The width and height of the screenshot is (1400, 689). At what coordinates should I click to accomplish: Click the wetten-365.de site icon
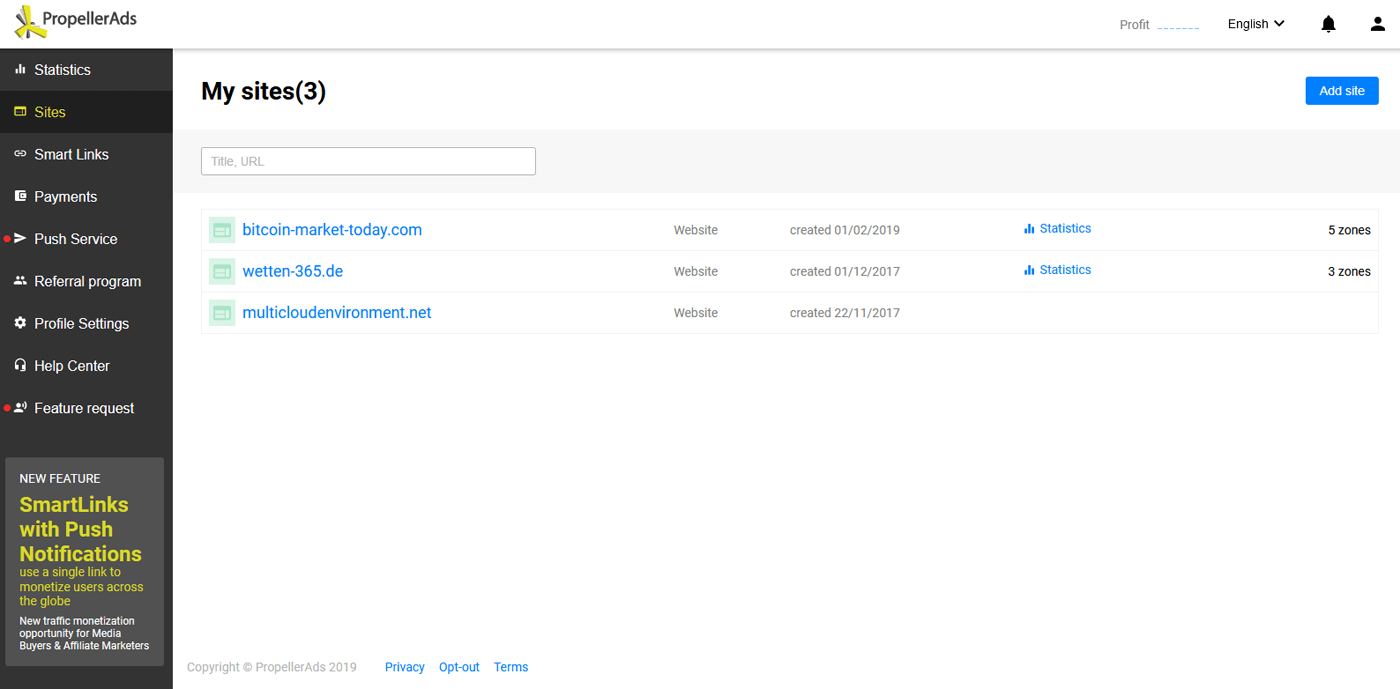[x=222, y=271]
